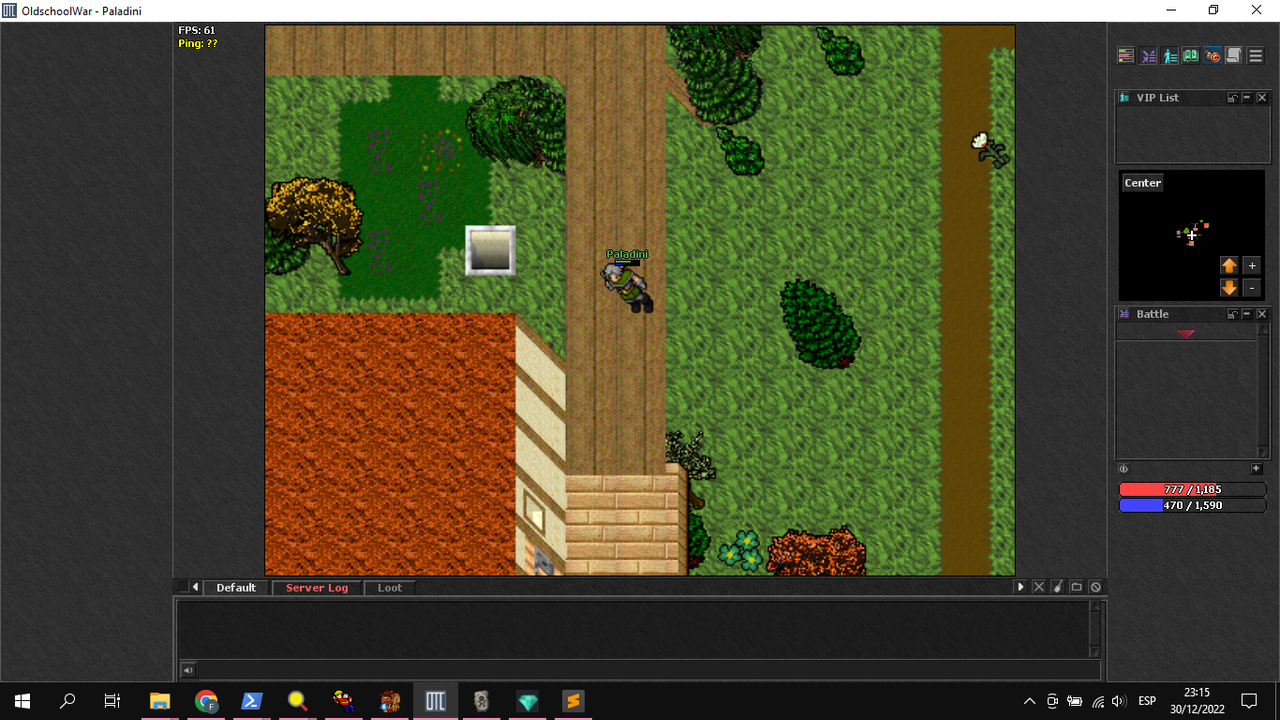The width and height of the screenshot is (1280, 720).
Task: Open File Explorer from taskbar
Action: (x=160, y=701)
